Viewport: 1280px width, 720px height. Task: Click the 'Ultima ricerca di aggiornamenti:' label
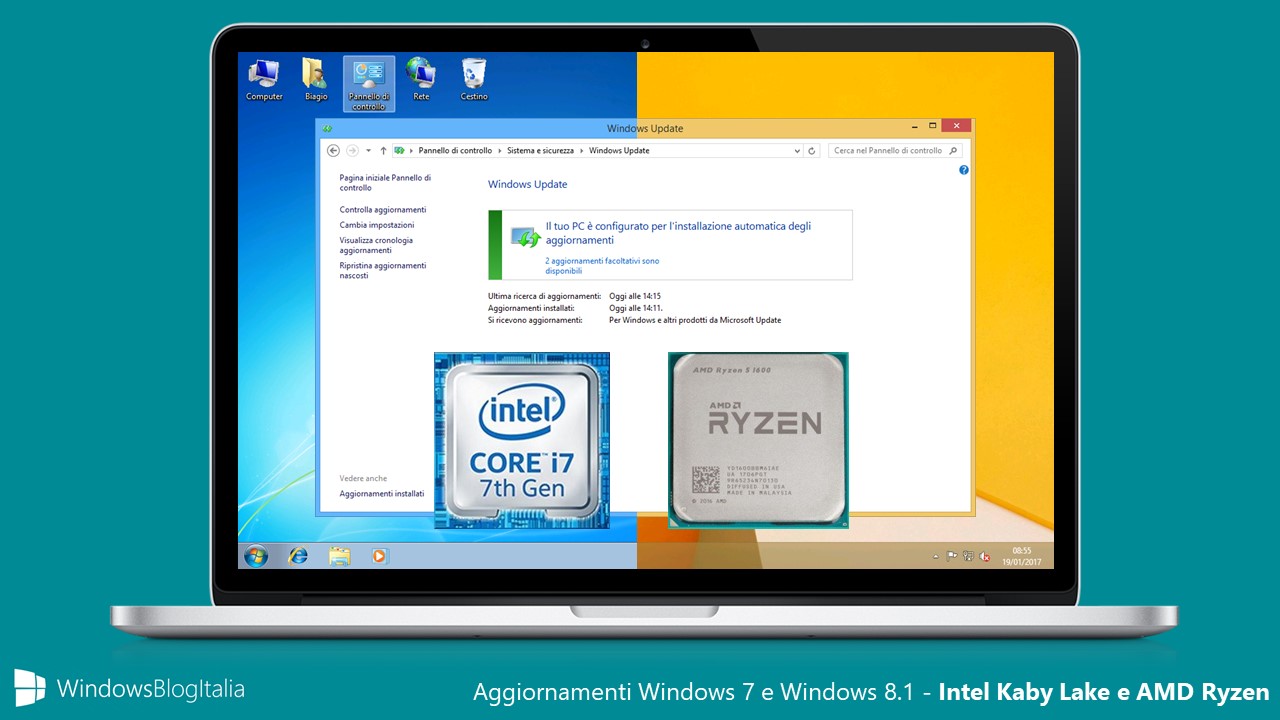click(544, 296)
